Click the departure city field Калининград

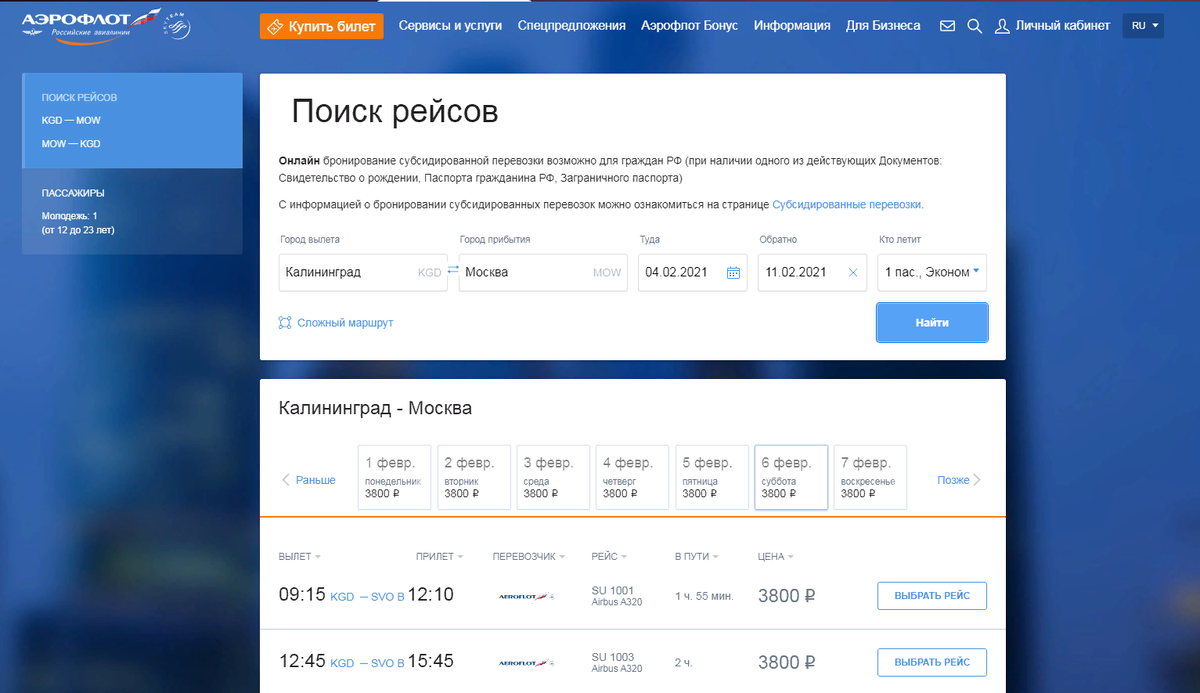364,272
